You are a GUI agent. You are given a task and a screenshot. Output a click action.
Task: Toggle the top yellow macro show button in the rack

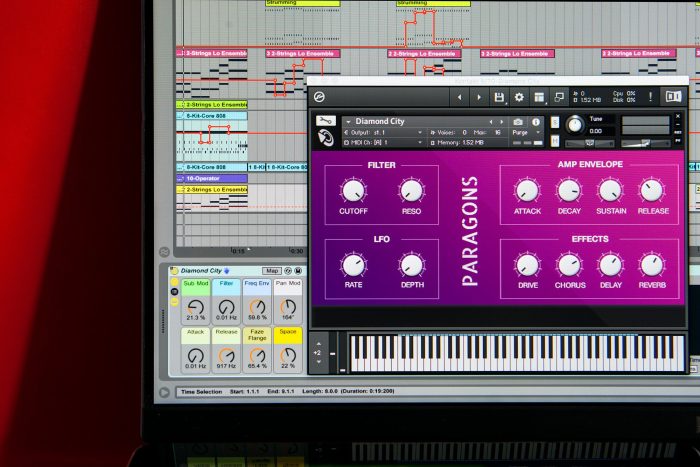point(175,282)
